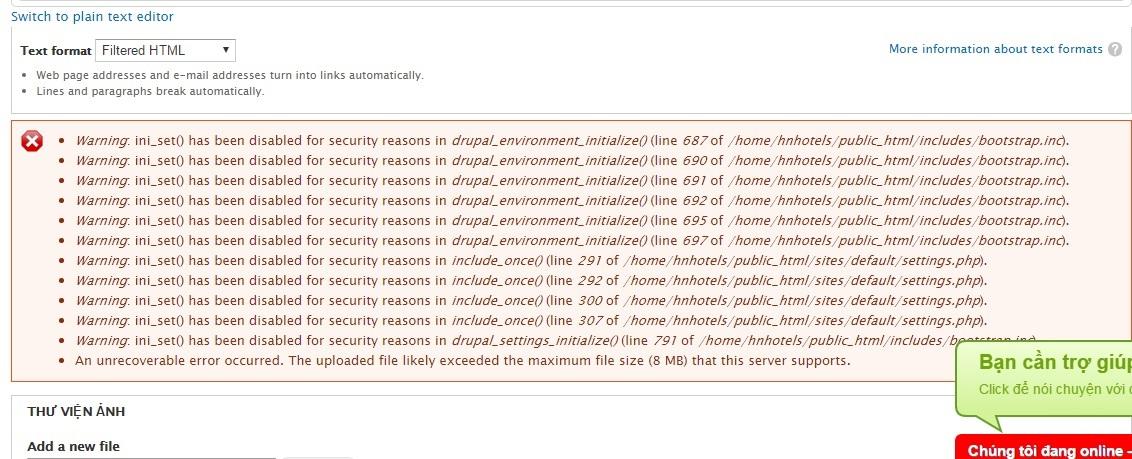Click the warning mentioning bootstrap.inc line 687
This screenshot has width=1132, height=459.
click(x=572, y=141)
